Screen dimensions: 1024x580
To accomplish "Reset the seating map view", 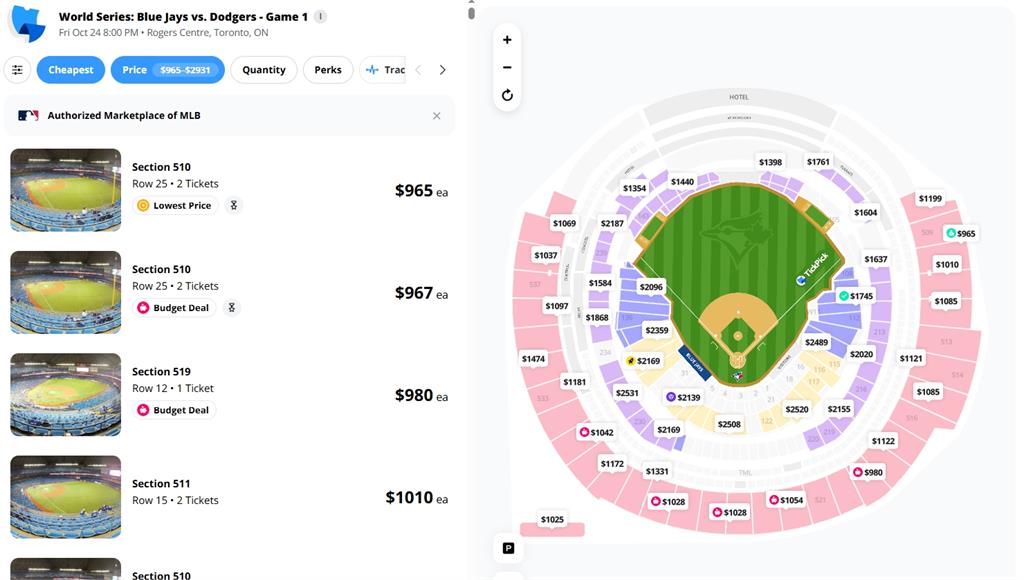I will [x=507, y=95].
